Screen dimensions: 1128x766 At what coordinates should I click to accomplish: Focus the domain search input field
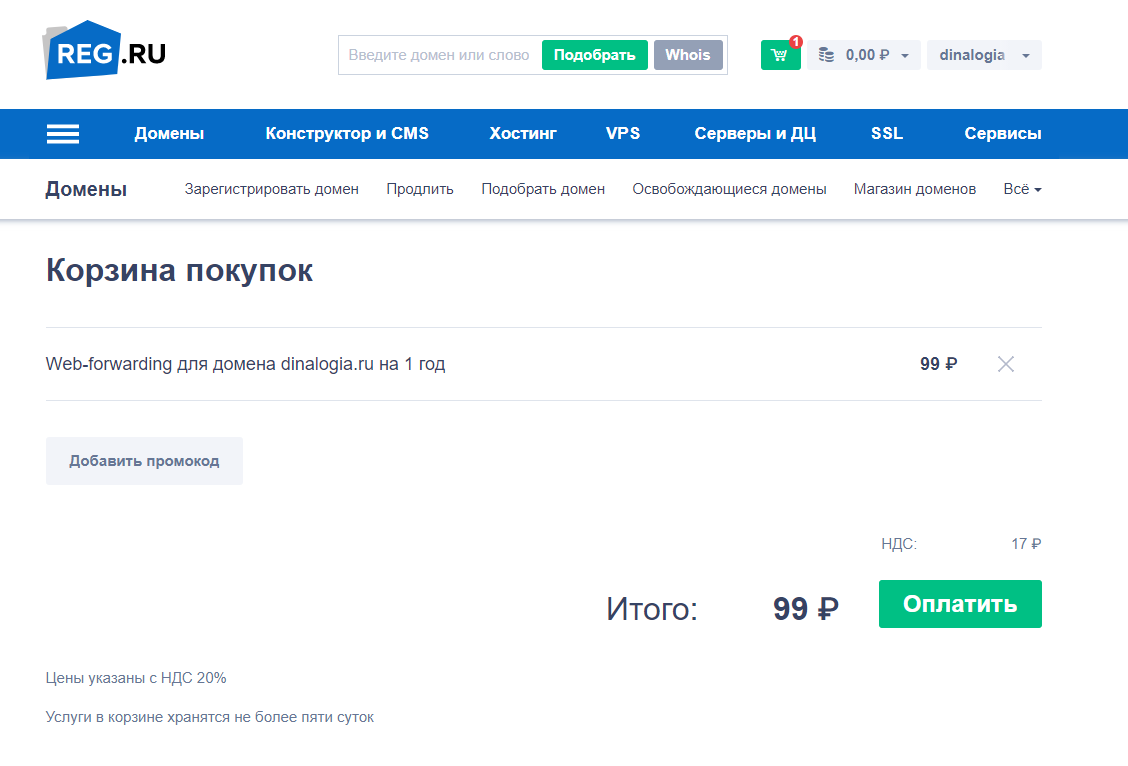coord(440,55)
